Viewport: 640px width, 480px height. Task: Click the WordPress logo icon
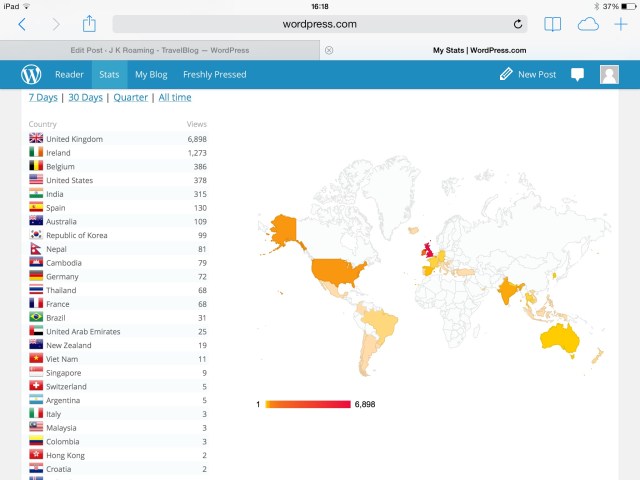click(31, 74)
